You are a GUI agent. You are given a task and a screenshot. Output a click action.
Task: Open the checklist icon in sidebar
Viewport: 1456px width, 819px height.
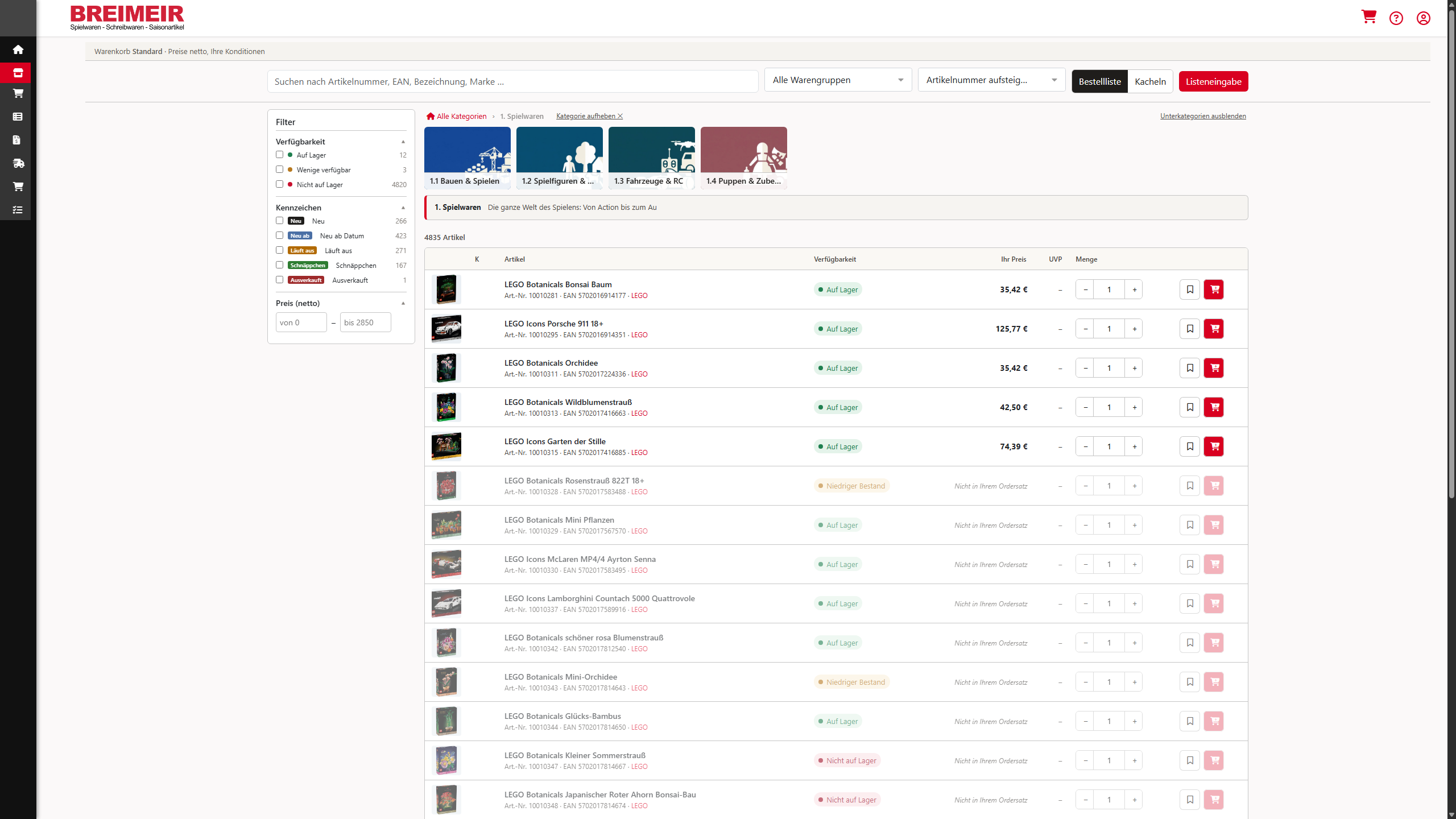pos(18,210)
